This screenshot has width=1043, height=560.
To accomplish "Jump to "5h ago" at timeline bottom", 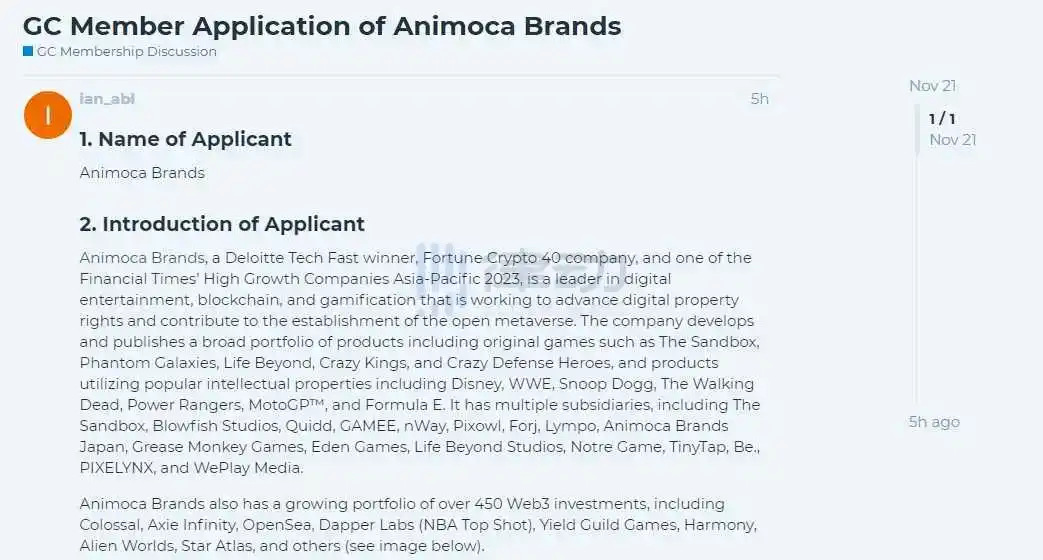I will tap(933, 422).
